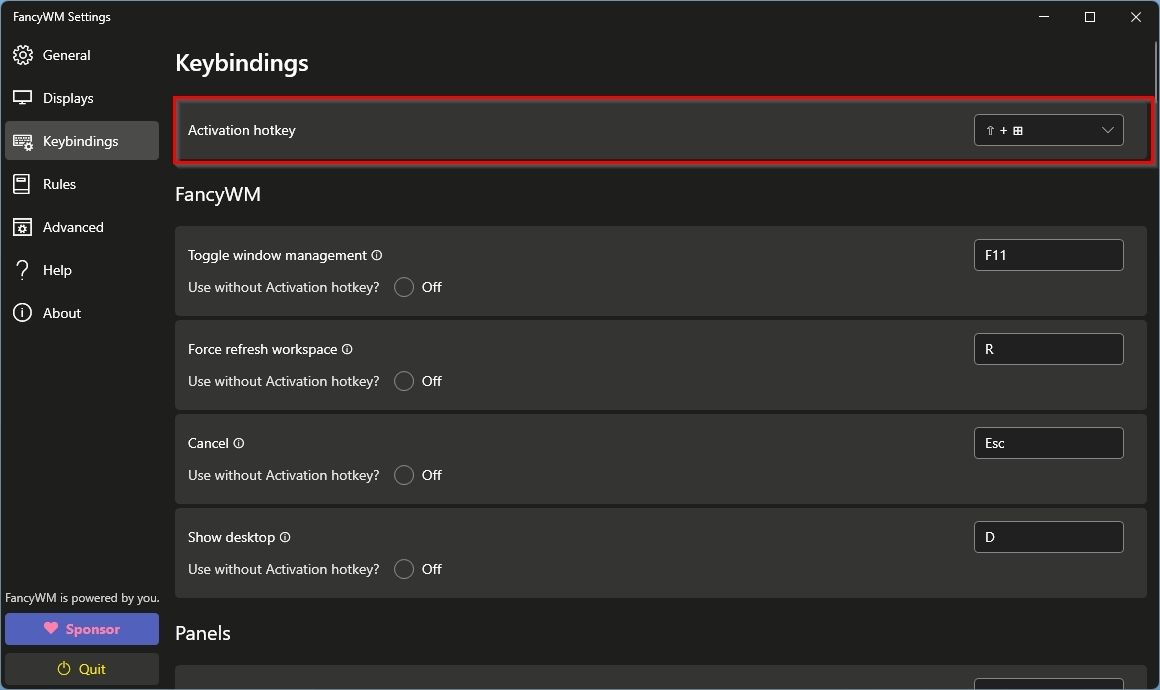Switch to the Keybindings section

pyautogui.click(x=23, y=141)
